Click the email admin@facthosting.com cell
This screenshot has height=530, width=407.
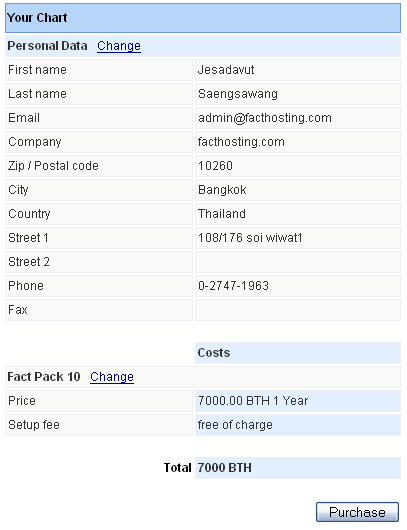point(298,118)
